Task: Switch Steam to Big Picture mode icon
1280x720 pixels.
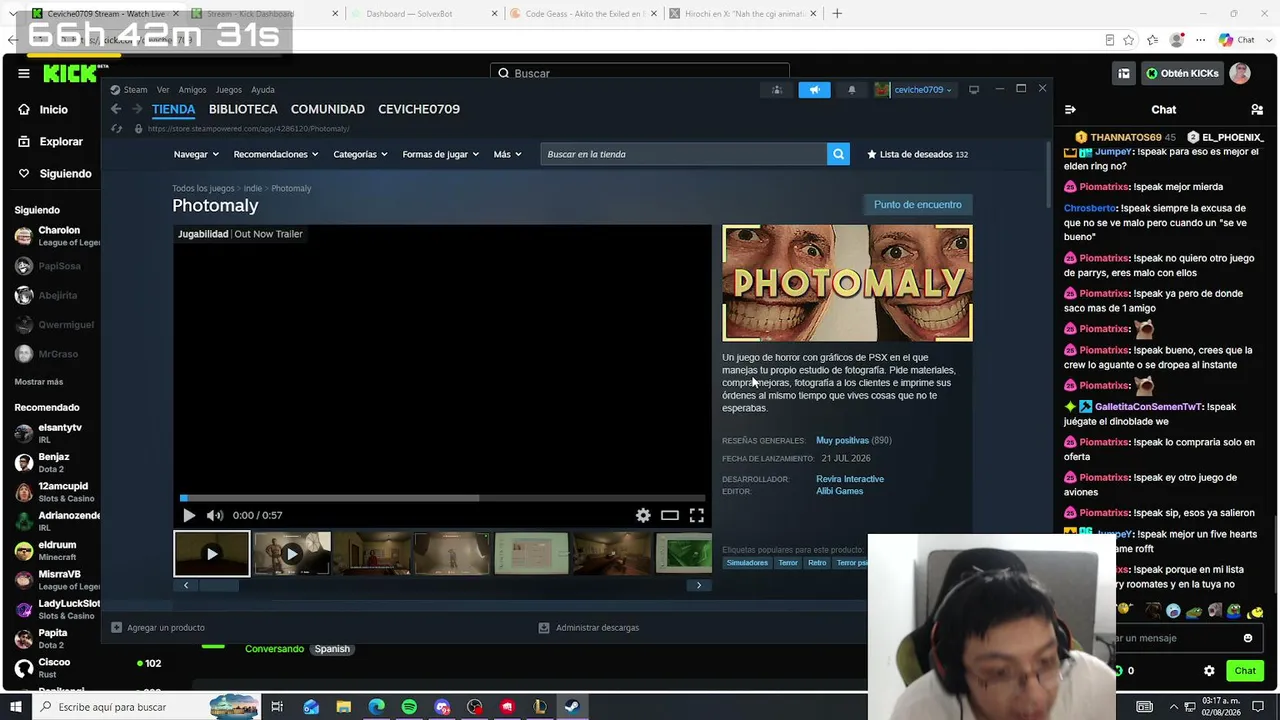Action: (x=974, y=90)
